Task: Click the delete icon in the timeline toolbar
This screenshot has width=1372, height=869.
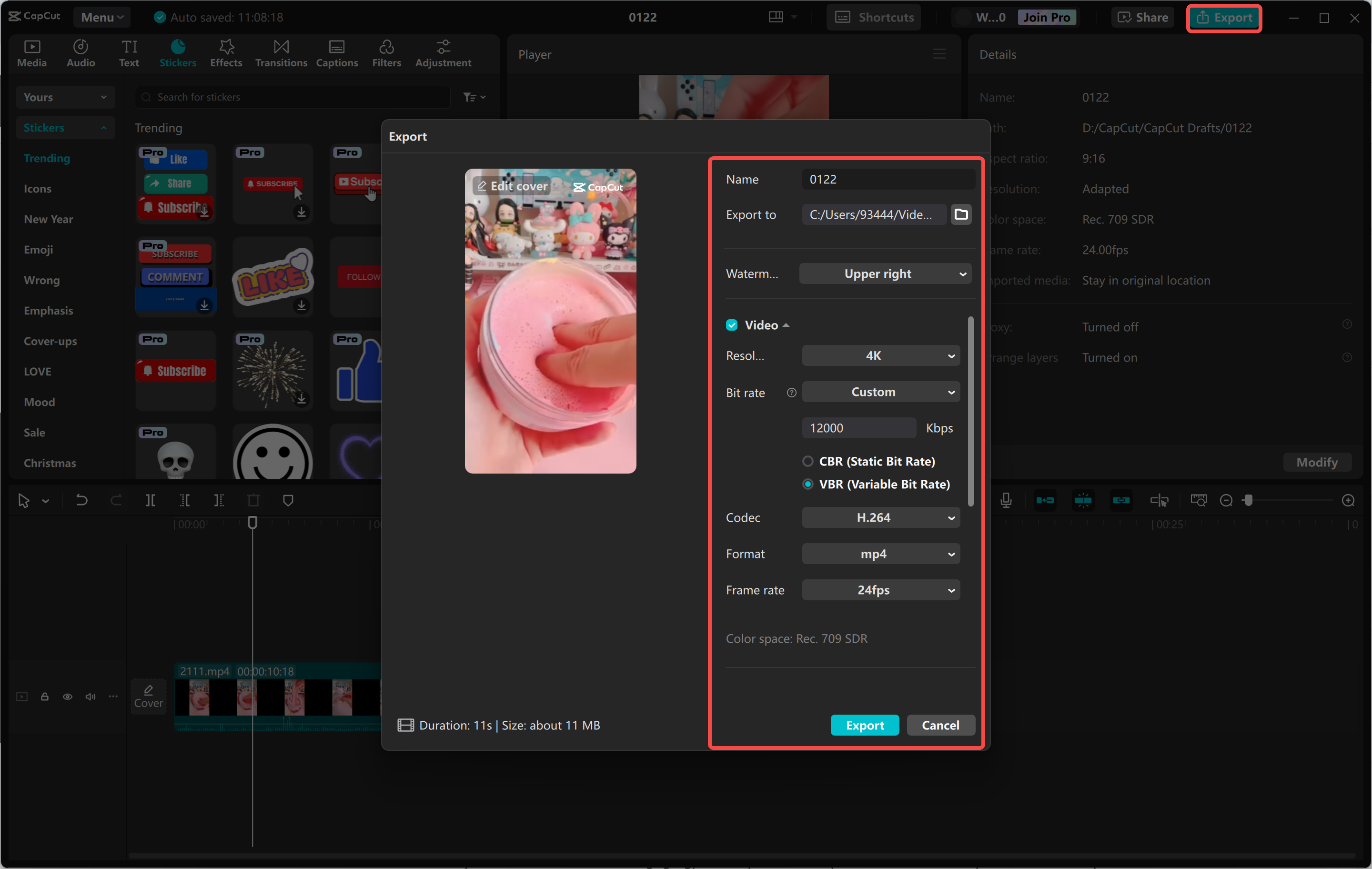Action: pyautogui.click(x=253, y=500)
